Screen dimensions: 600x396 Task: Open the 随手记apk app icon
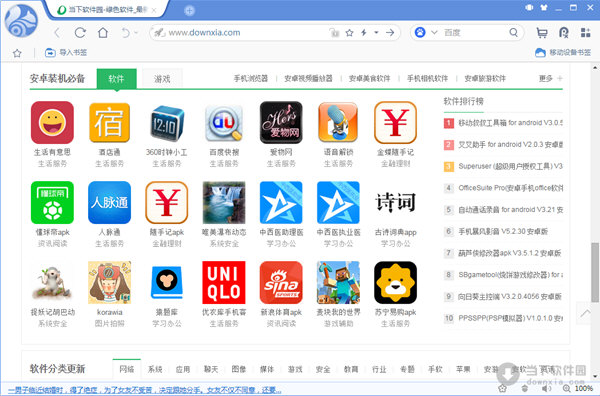click(x=166, y=202)
